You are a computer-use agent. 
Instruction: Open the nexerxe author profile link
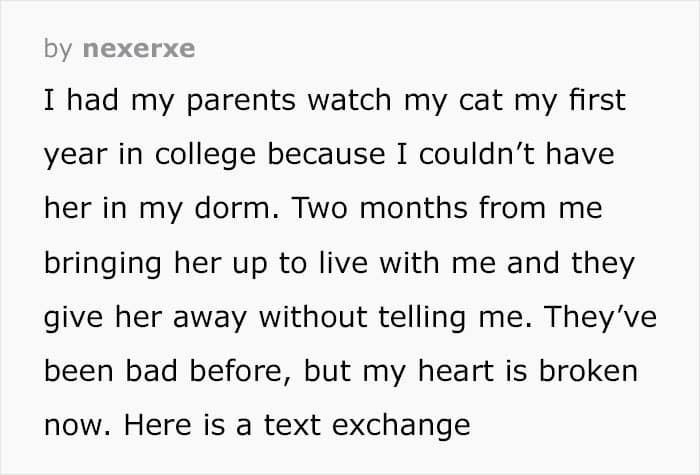point(139,49)
